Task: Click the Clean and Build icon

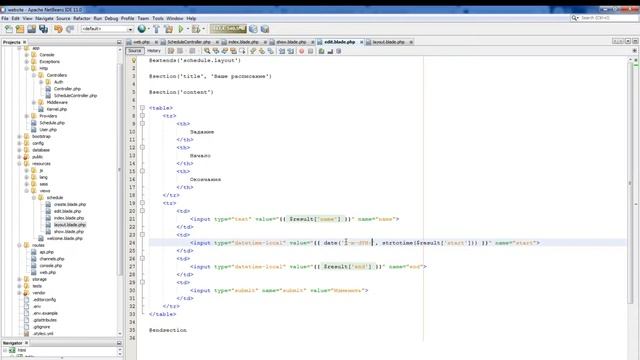Action: (x=168, y=29)
